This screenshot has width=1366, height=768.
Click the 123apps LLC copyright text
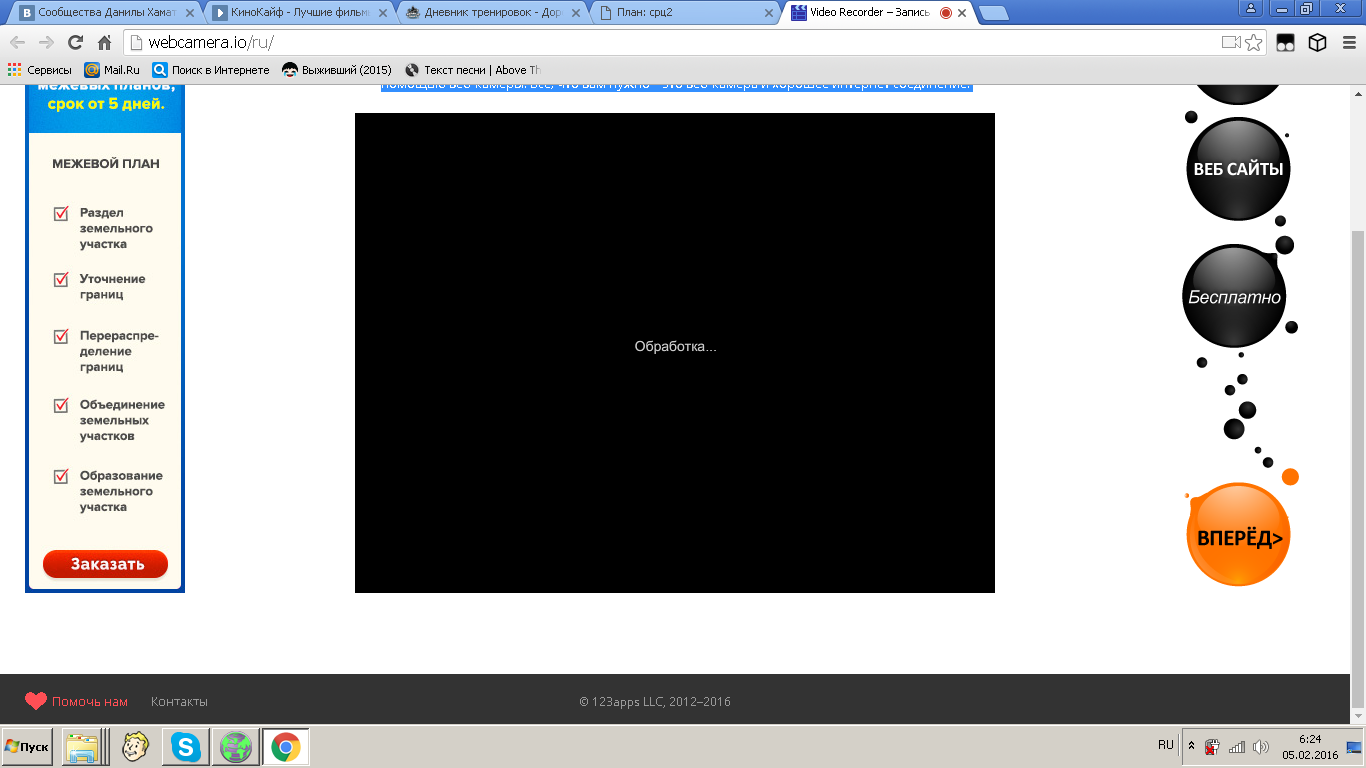point(655,702)
